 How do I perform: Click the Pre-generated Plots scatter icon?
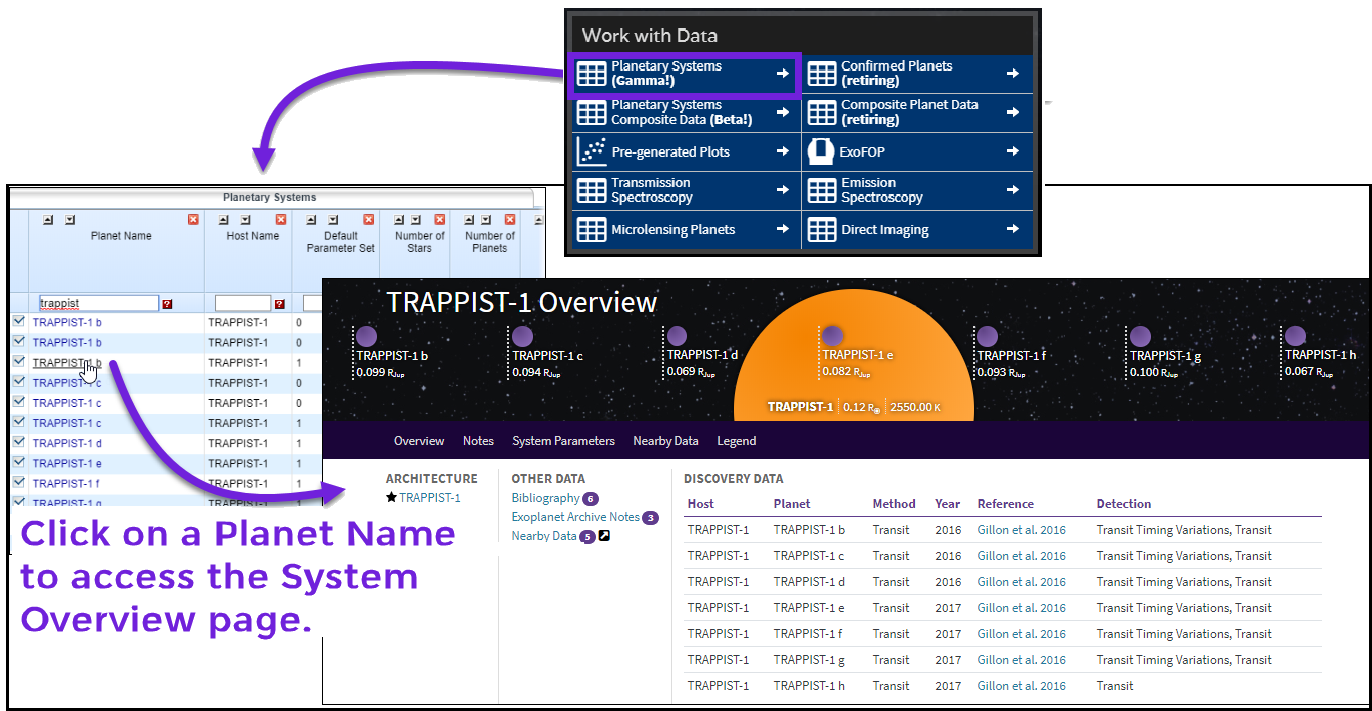pos(592,152)
